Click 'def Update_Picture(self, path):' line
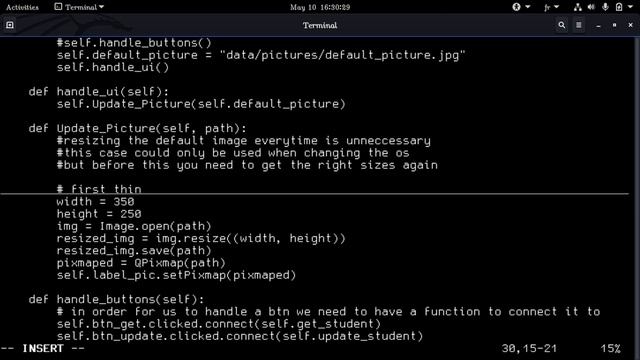The width and height of the screenshot is (640, 360). point(138,129)
